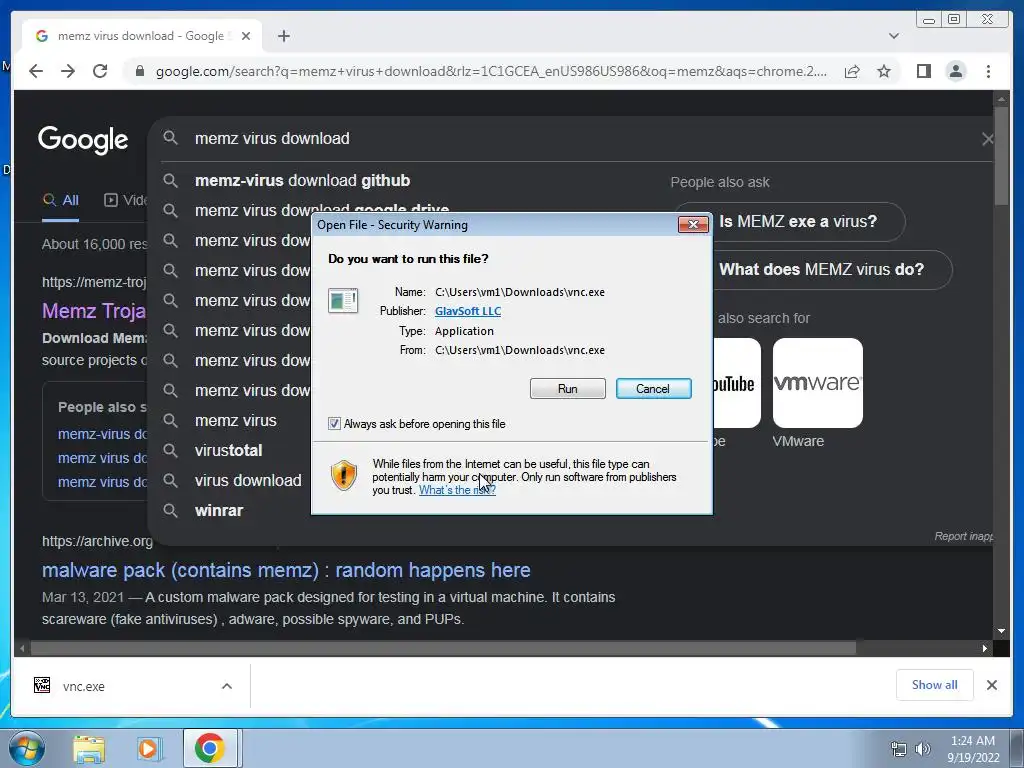Click Show all downloads
This screenshot has width=1024, height=768.
pos(935,685)
